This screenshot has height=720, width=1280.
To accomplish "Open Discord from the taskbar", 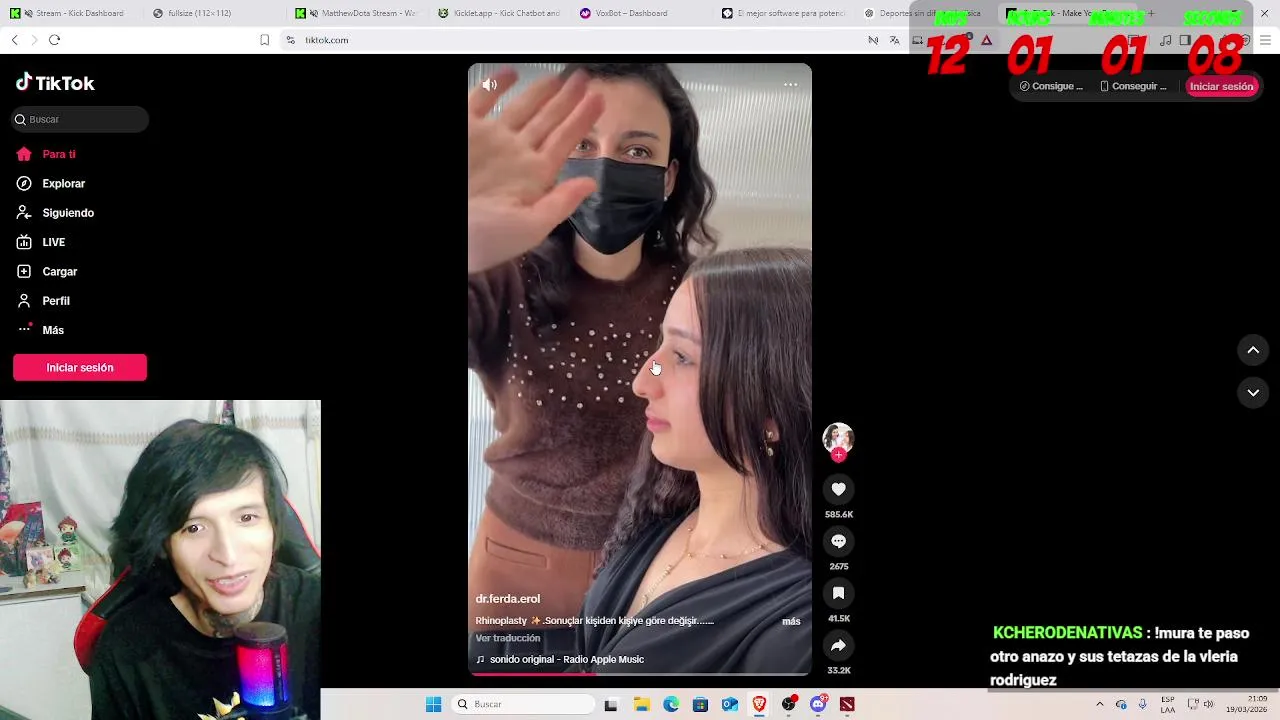I will tap(818, 704).
